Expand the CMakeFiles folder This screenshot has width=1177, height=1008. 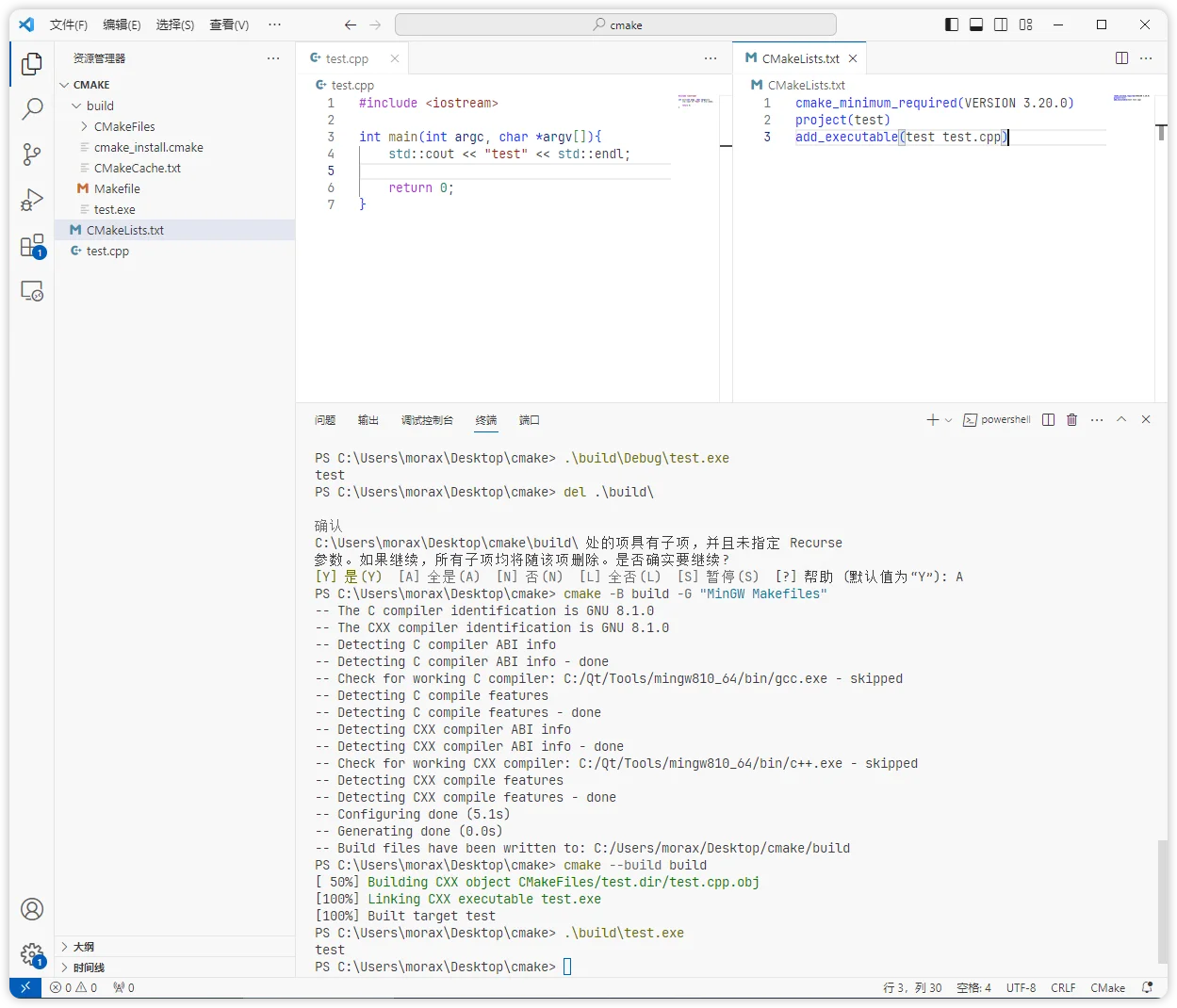point(85,126)
